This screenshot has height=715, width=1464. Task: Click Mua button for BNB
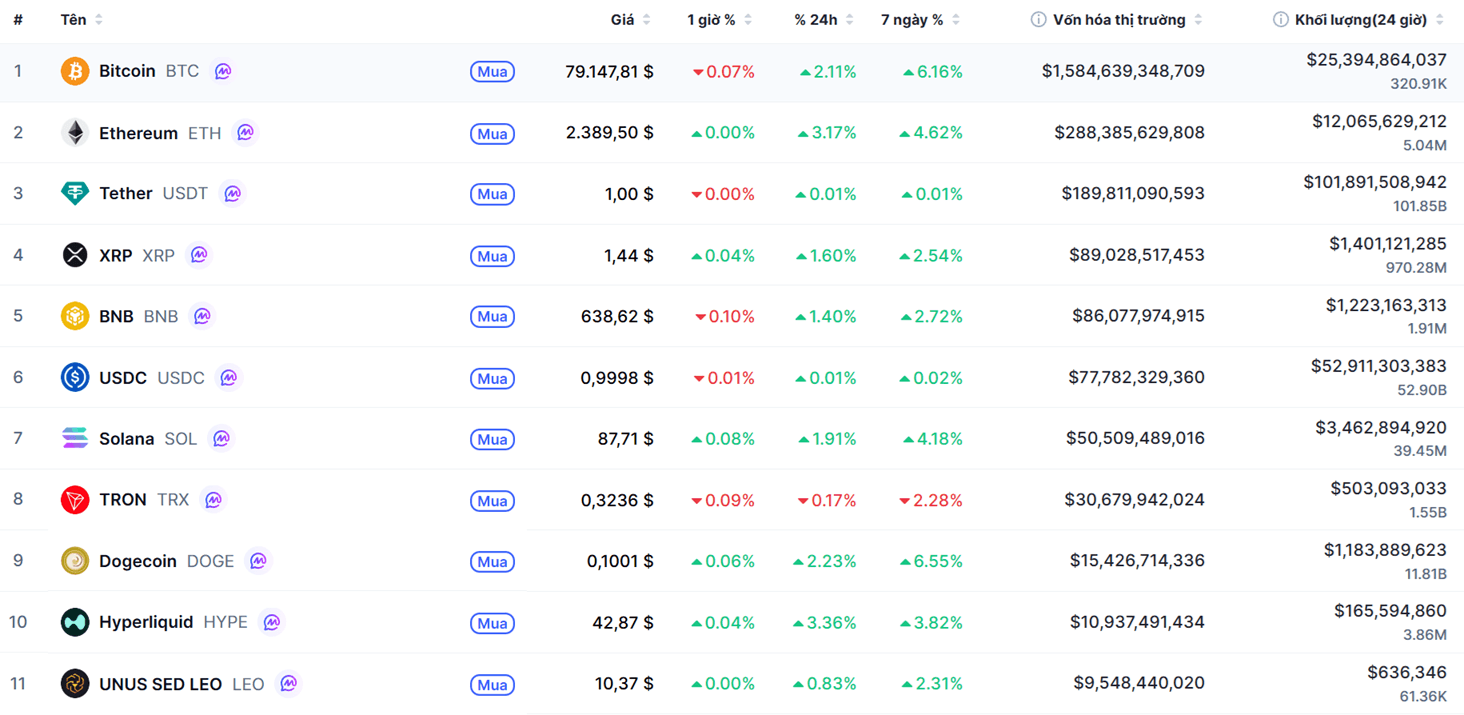point(492,317)
